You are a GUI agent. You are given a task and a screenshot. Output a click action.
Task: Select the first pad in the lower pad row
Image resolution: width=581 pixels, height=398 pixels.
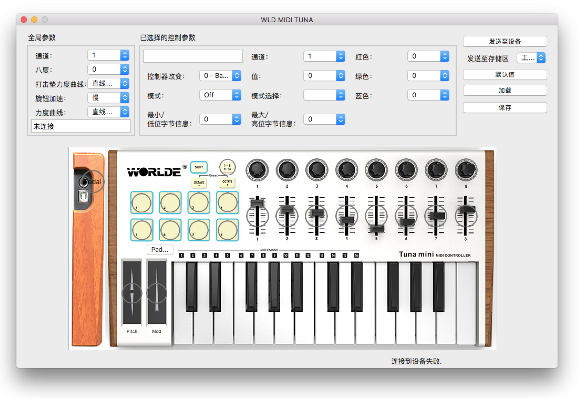pyautogui.click(x=142, y=230)
